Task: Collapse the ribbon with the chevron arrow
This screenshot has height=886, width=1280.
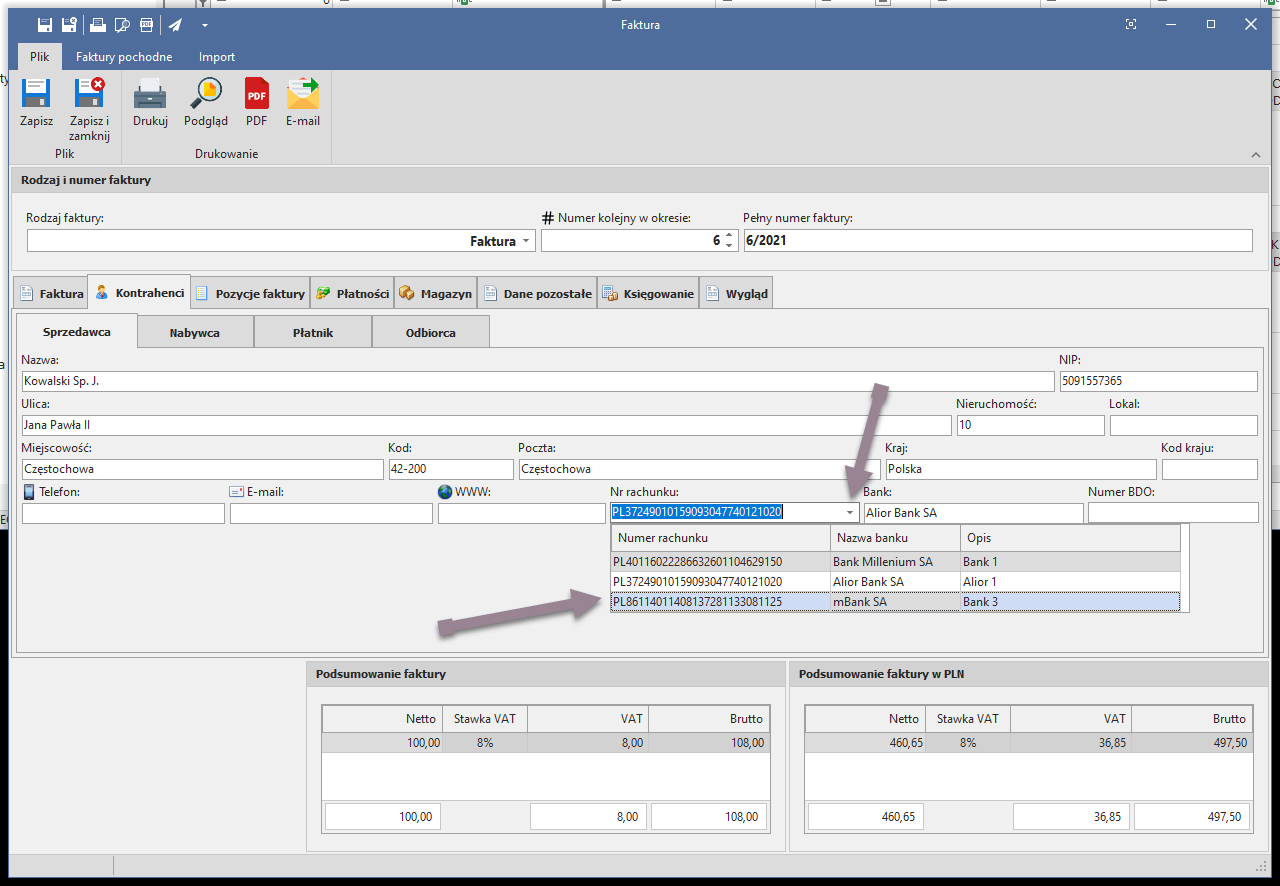Action: coord(1256,155)
